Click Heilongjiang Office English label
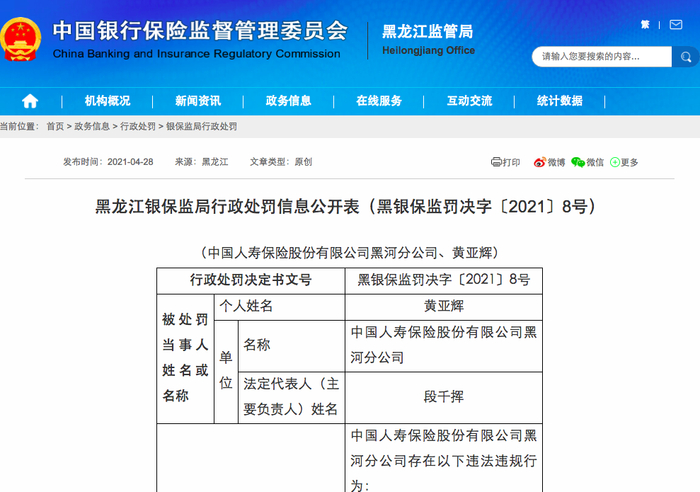Viewport: 700px width, 492px height. (429, 50)
